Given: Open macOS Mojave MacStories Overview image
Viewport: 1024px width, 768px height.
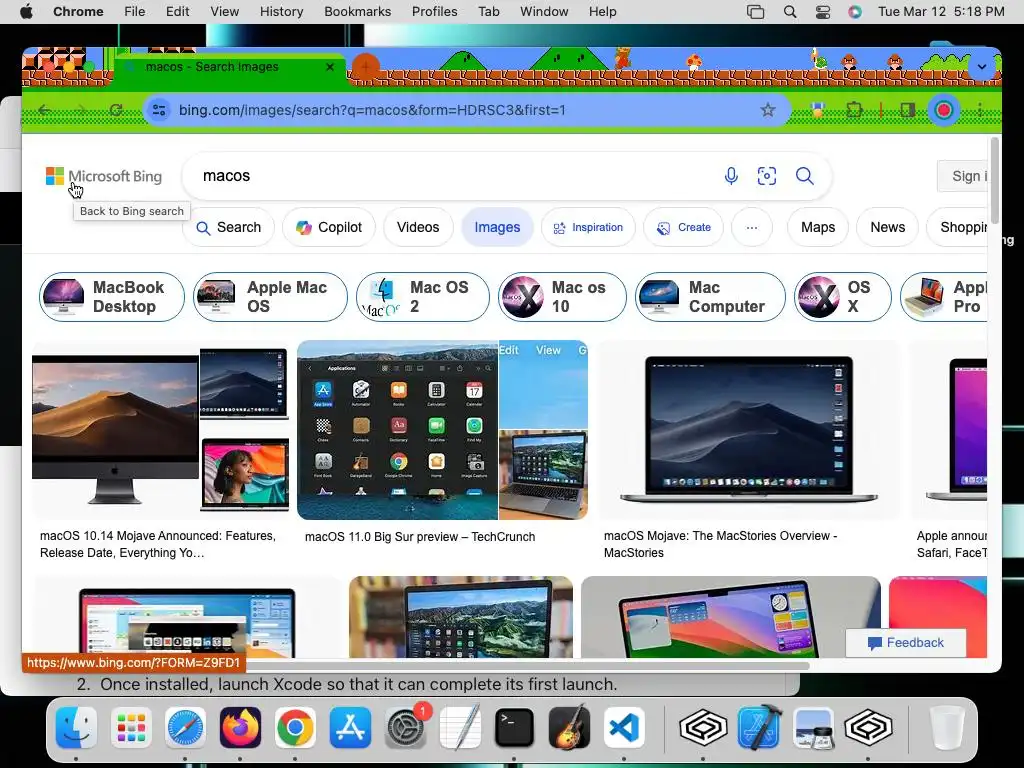Looking at the screenshot, I should (748, 430).
